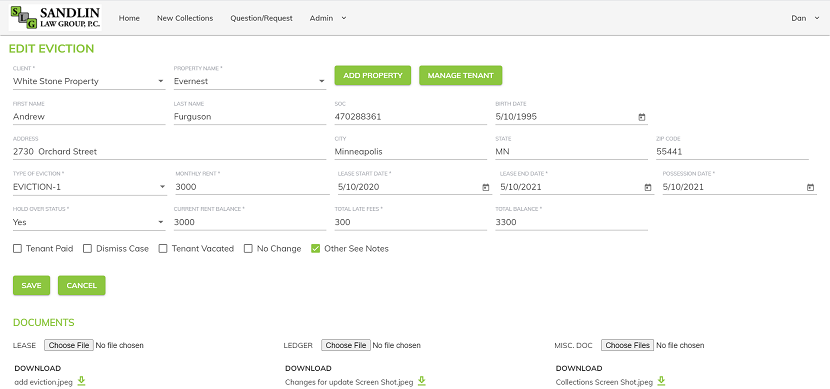Enable the Tenant Vacated checkbox
The width and height of the screenshot is (830, 389).
click(163, 249)
